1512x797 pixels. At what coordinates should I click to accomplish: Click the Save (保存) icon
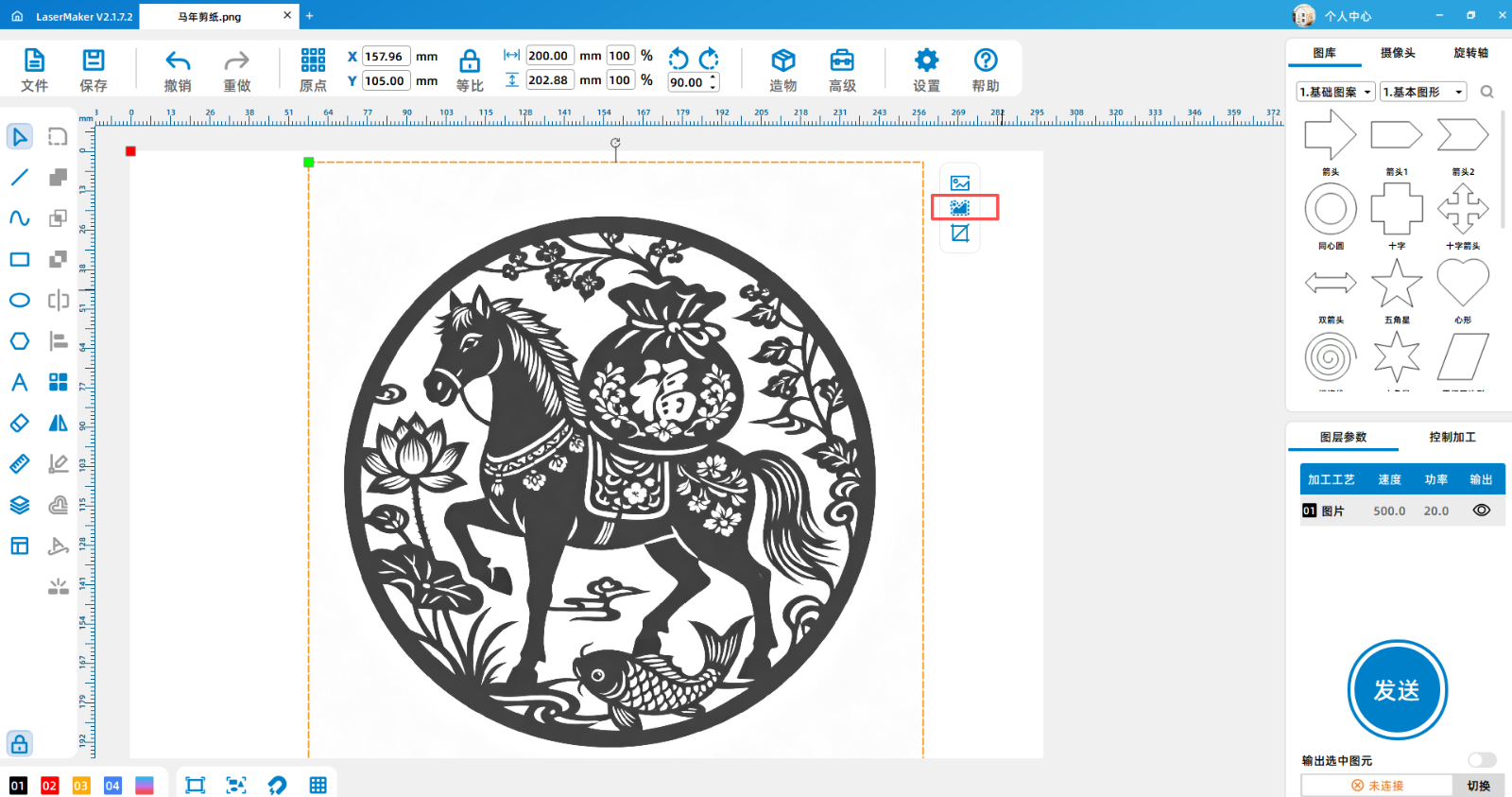tap(93, 62)
